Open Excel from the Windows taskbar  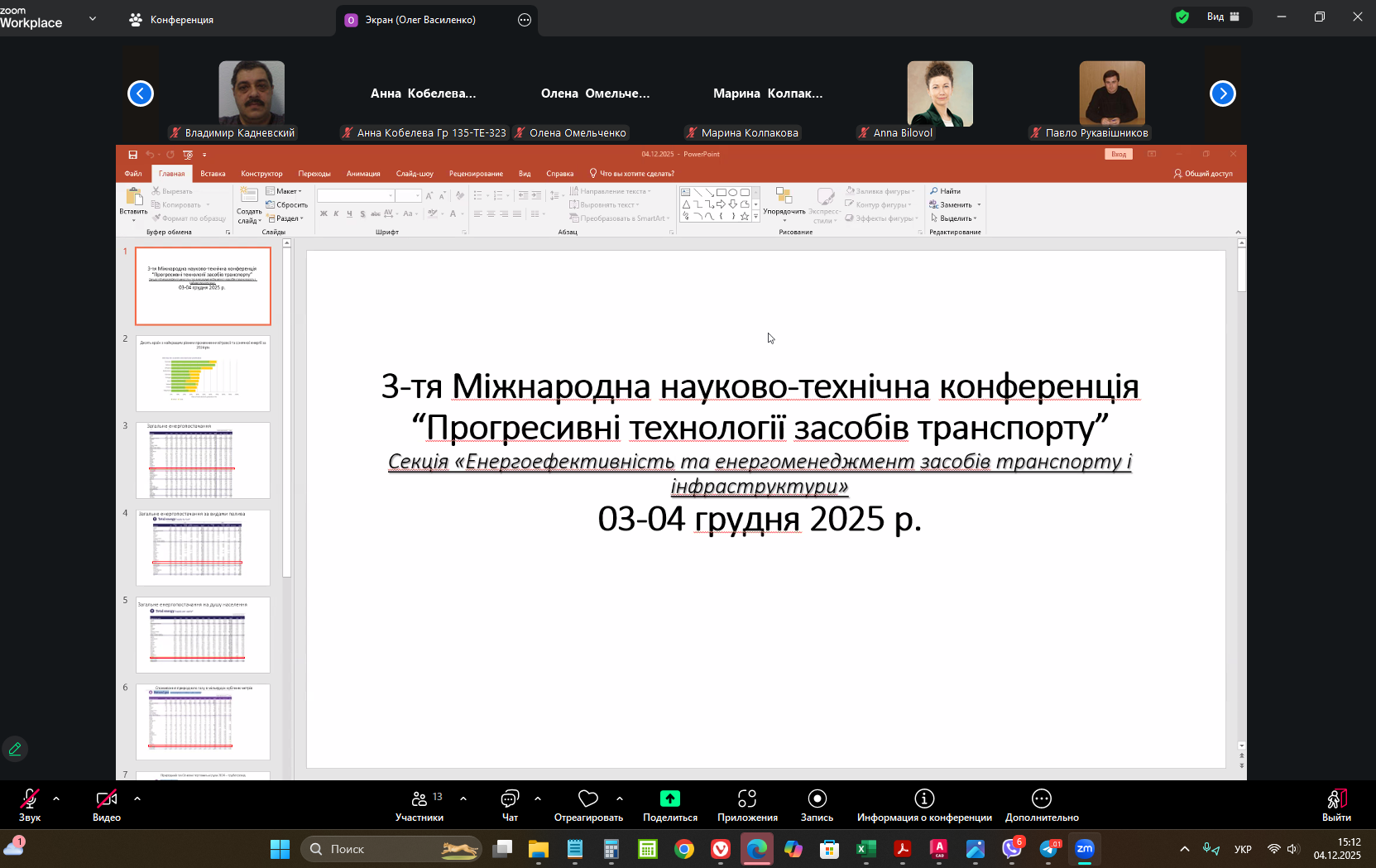coord(865,849)
